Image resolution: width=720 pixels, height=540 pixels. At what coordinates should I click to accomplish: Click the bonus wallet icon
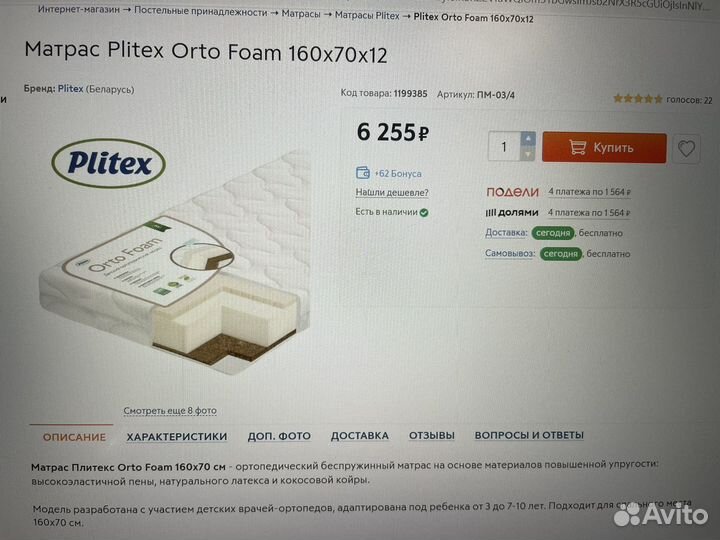tap(363, 173)
